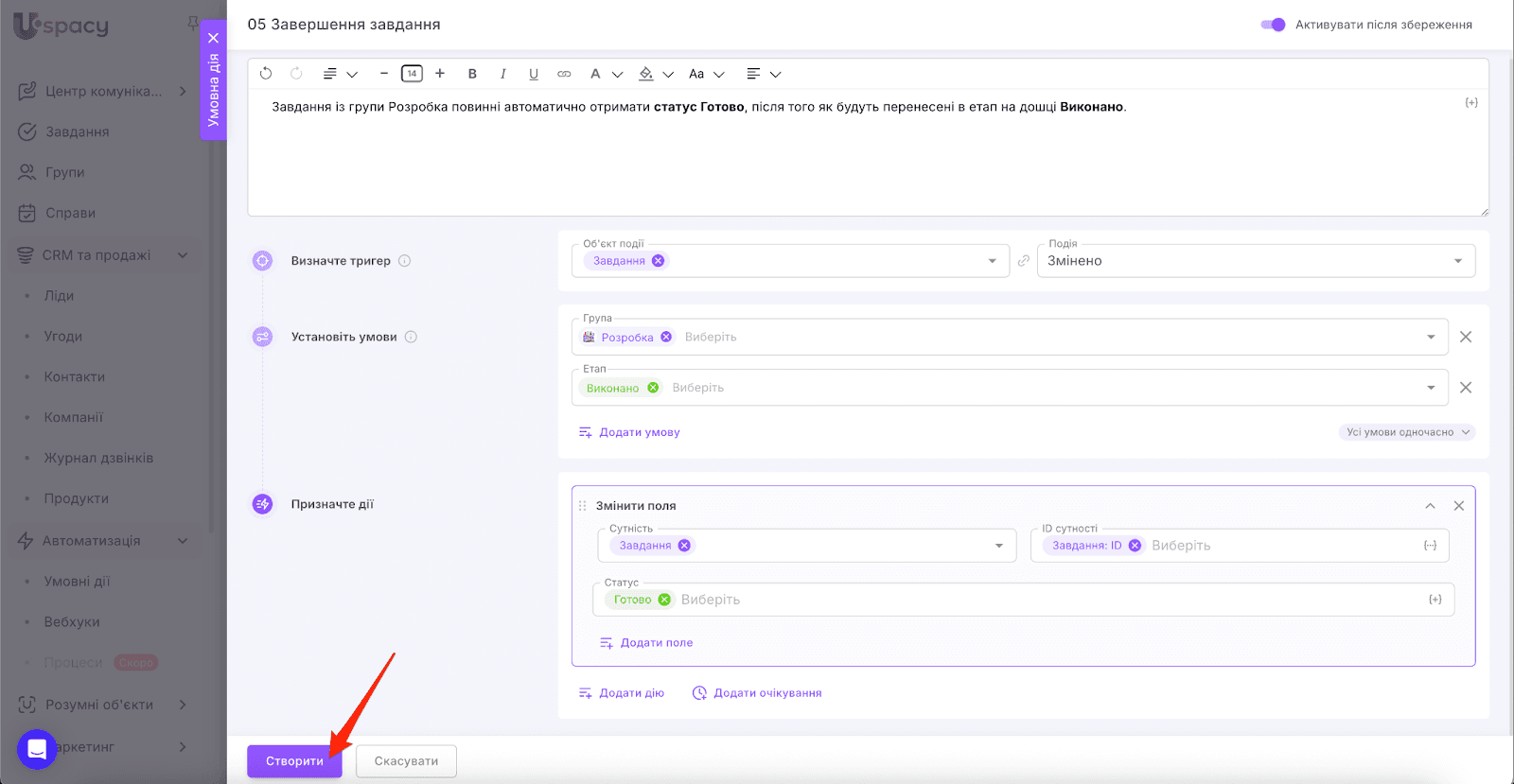Image resolution: width=1514 pixels, height=784 pixels.
Task: Increase font size with plus icon
Action: pyautogui.click(x=440, y=74)
